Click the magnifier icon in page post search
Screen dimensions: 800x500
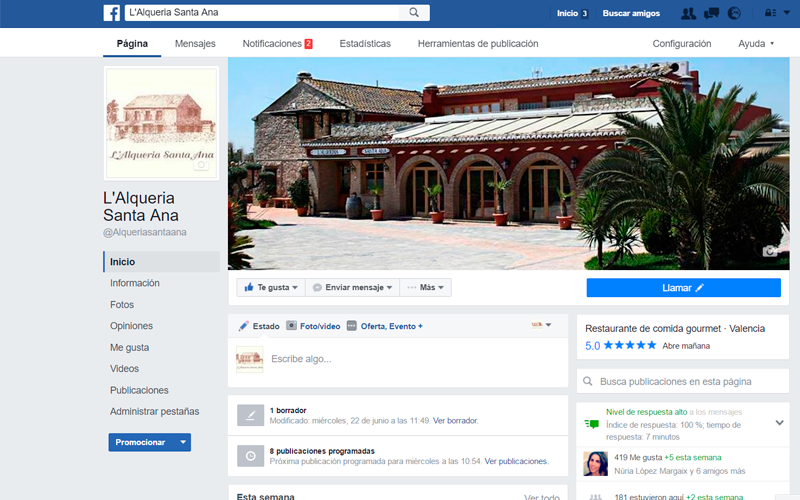tap(588, 381)
